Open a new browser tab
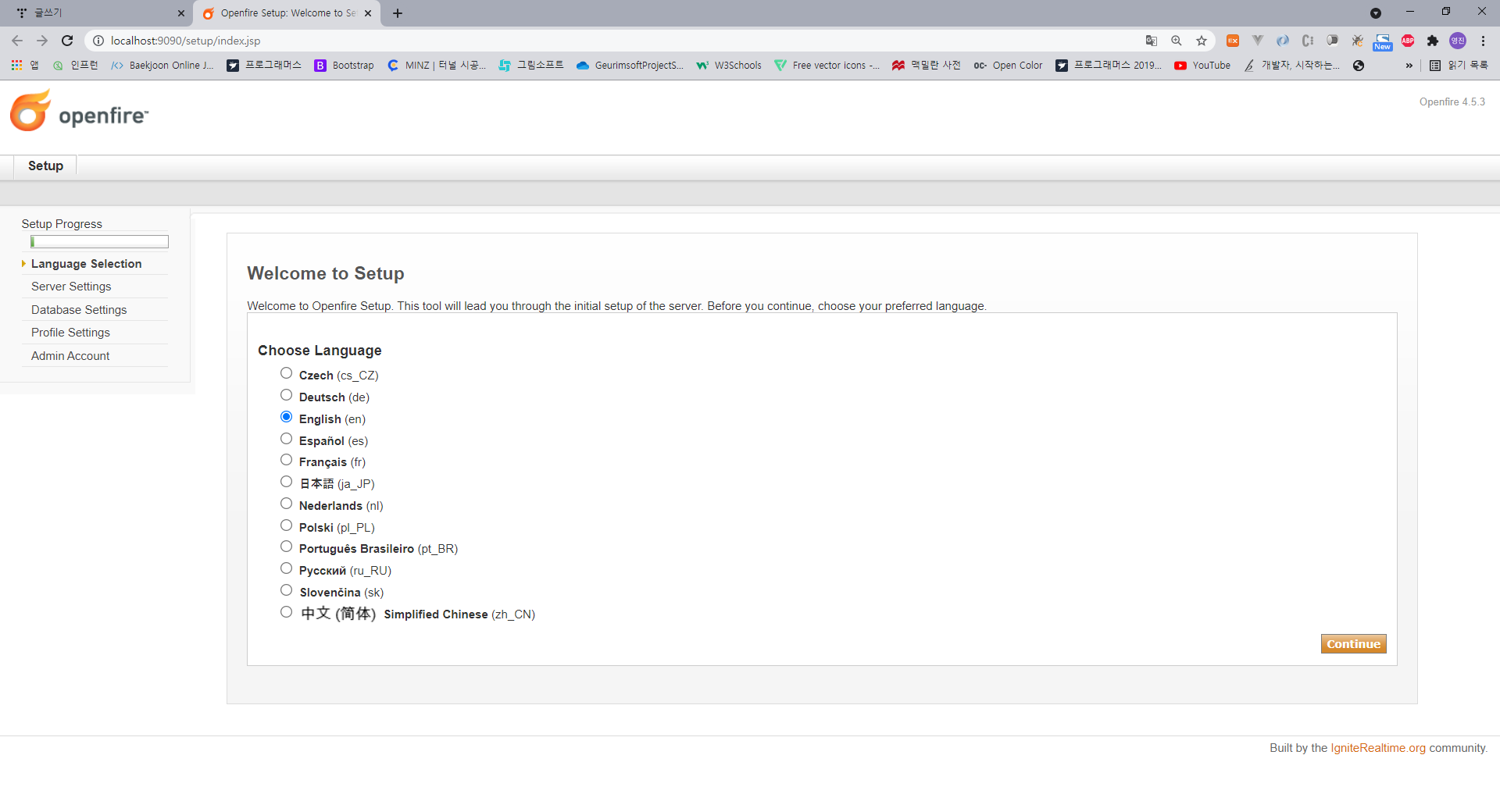This screenshot has width=1500, height=812. pyautogui.click(x=398, y=13)
